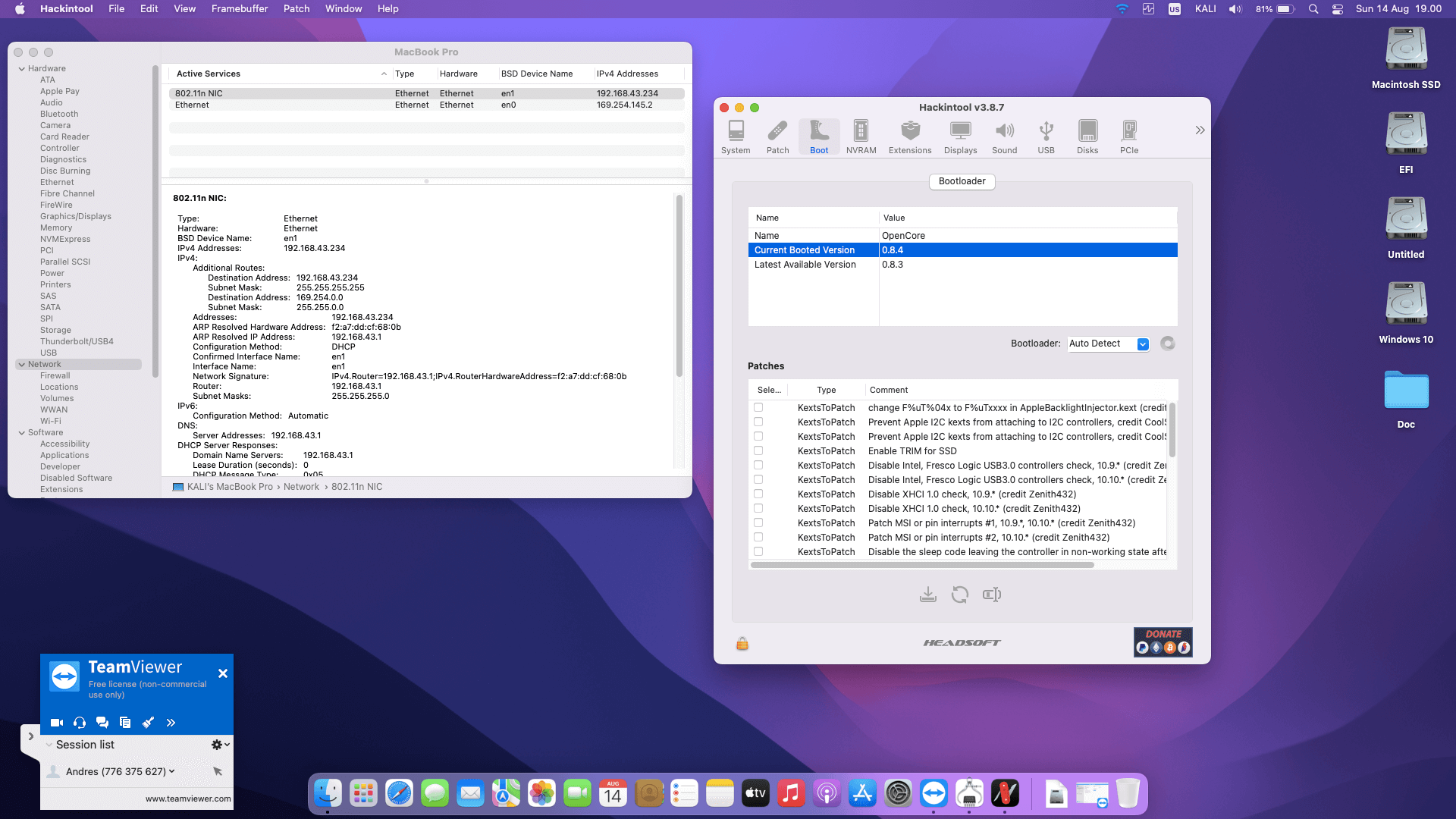Show more Hackintool toolbar items chevron
Viewport: 1456px width, 819px height.
tap(1200, 130)
